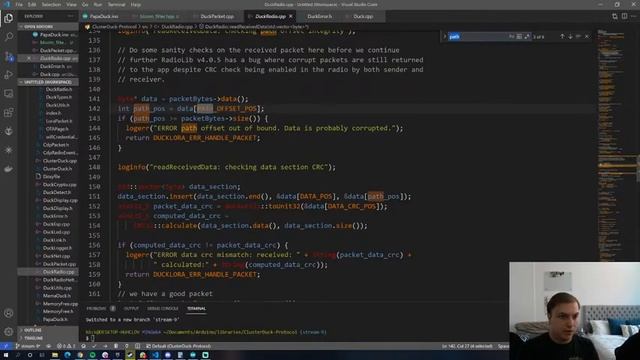Switch to the Duck.cpp editor tab

pos(363,16)
